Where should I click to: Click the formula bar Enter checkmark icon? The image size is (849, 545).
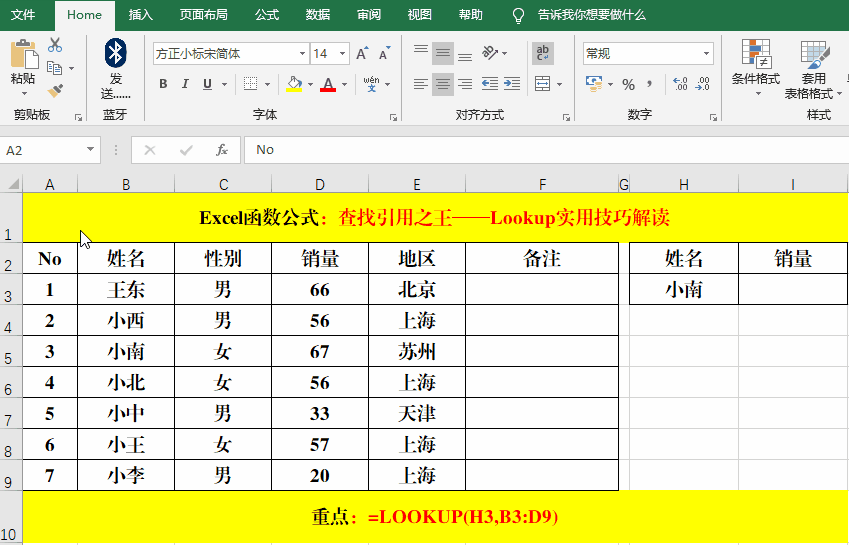pos(186,150)
